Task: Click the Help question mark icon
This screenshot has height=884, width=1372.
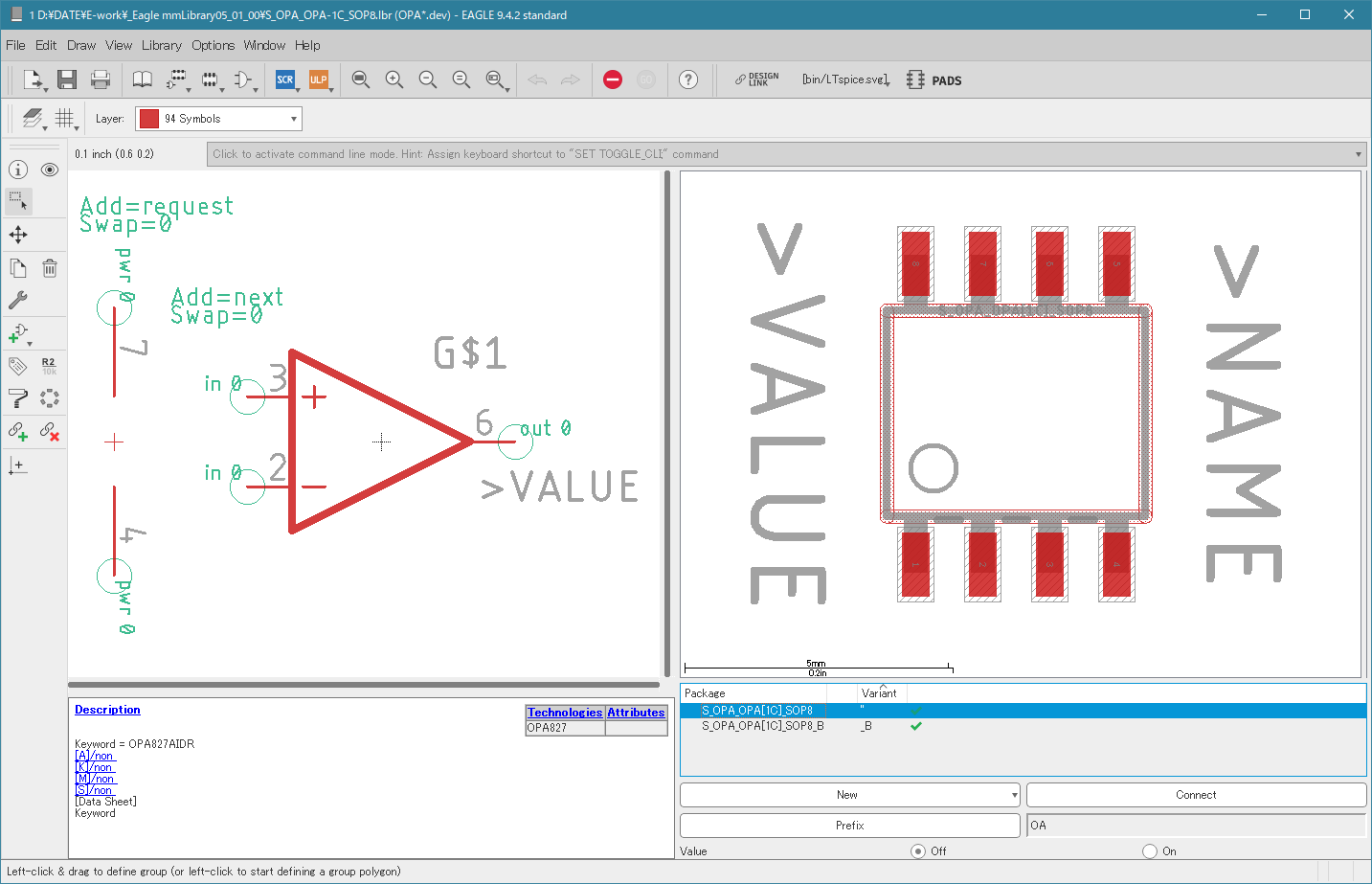Action: coord(688,79)
